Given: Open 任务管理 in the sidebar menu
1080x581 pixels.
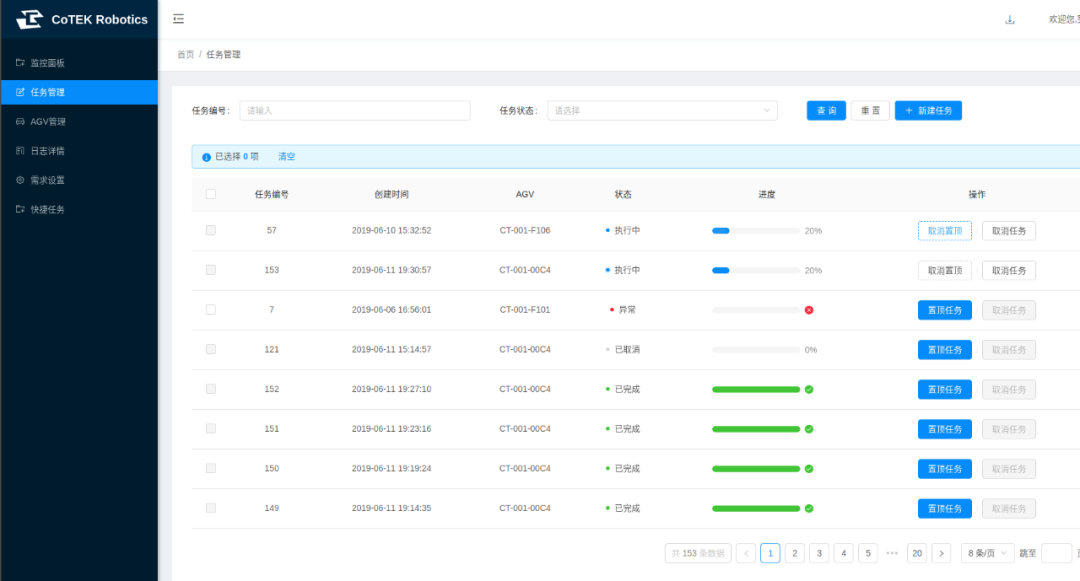Looking at the screenshot, I should 48,92.
